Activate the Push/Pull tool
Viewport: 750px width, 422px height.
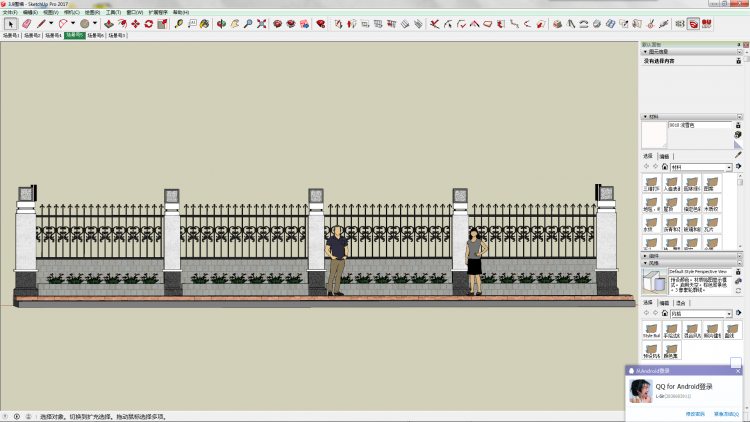coord(109,23)
